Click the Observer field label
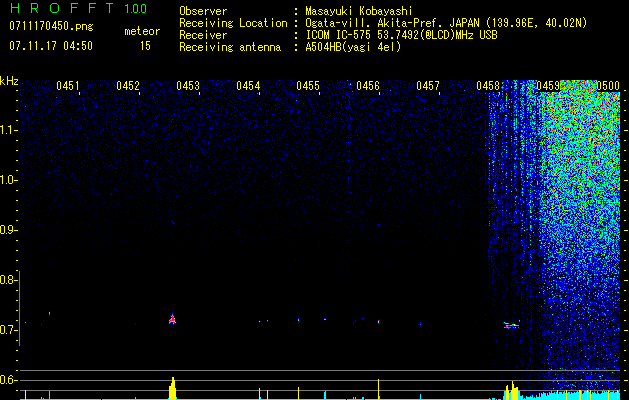This screenshot has height=400, width=629. coord(203,11)
